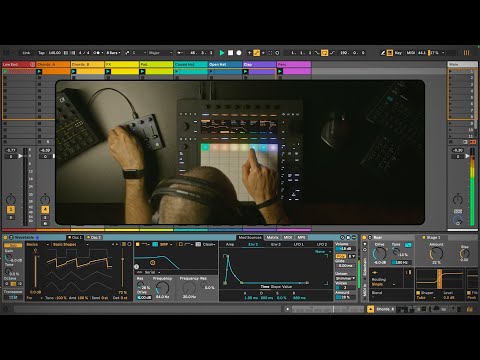Select the LFO 1 modulation tab

298,244
